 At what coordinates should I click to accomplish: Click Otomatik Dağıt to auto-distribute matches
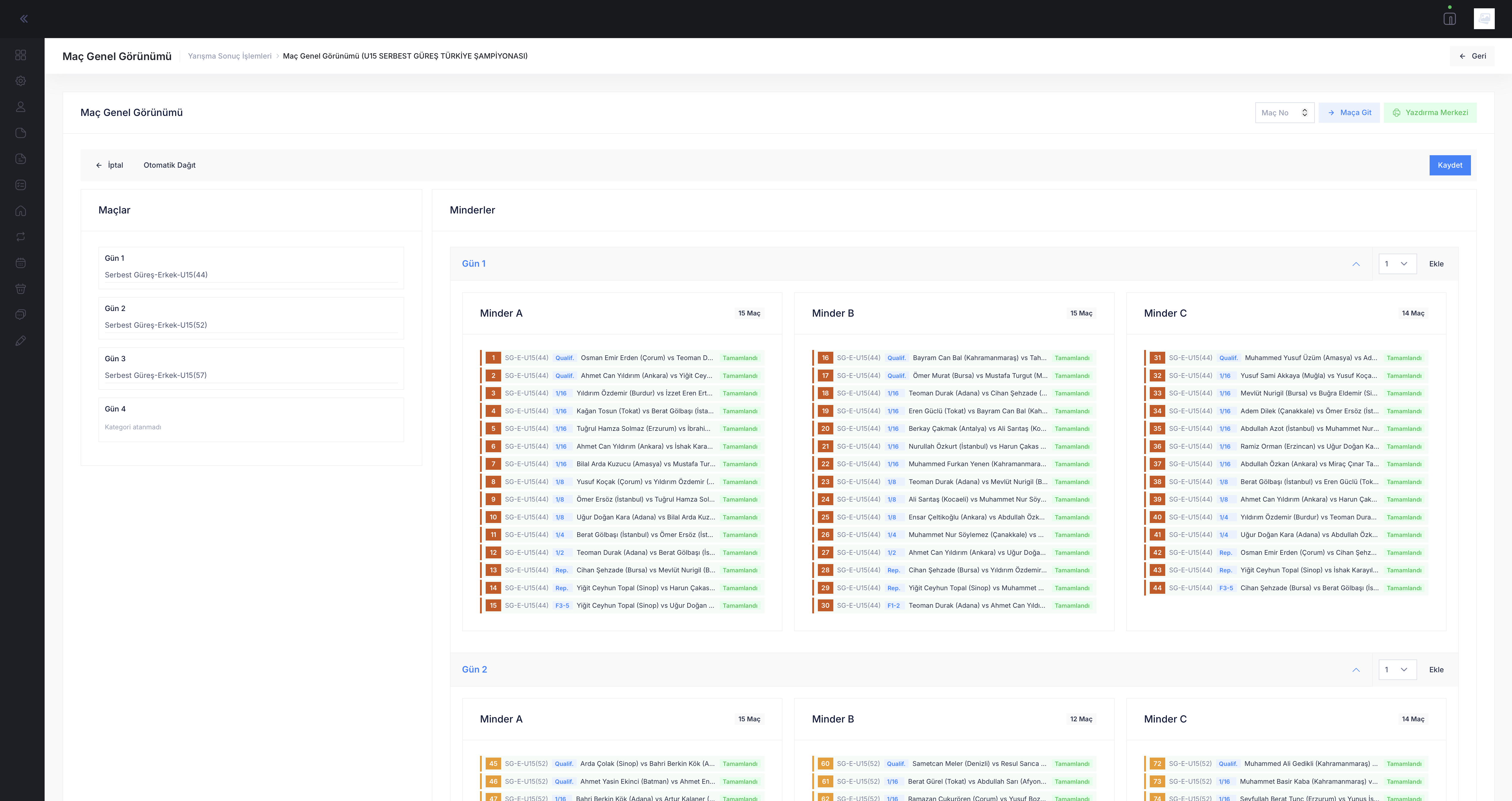(170, 165)
